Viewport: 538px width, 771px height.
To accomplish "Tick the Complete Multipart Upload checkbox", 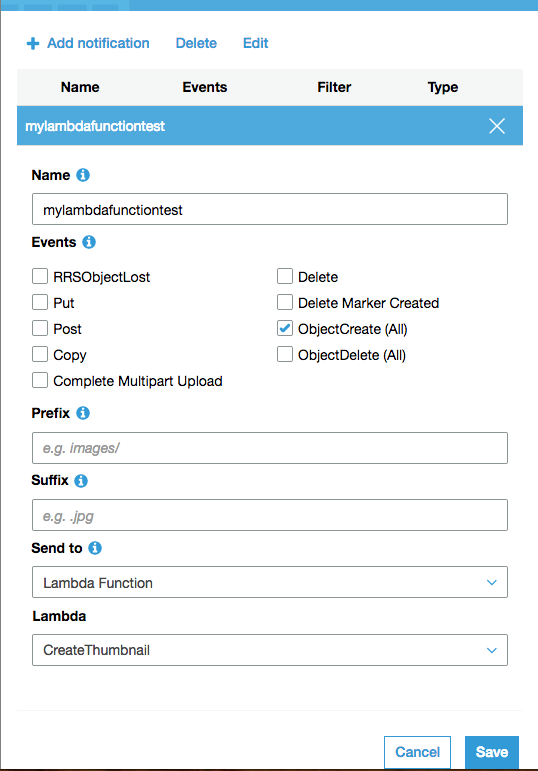I will [x=40, y=380].
